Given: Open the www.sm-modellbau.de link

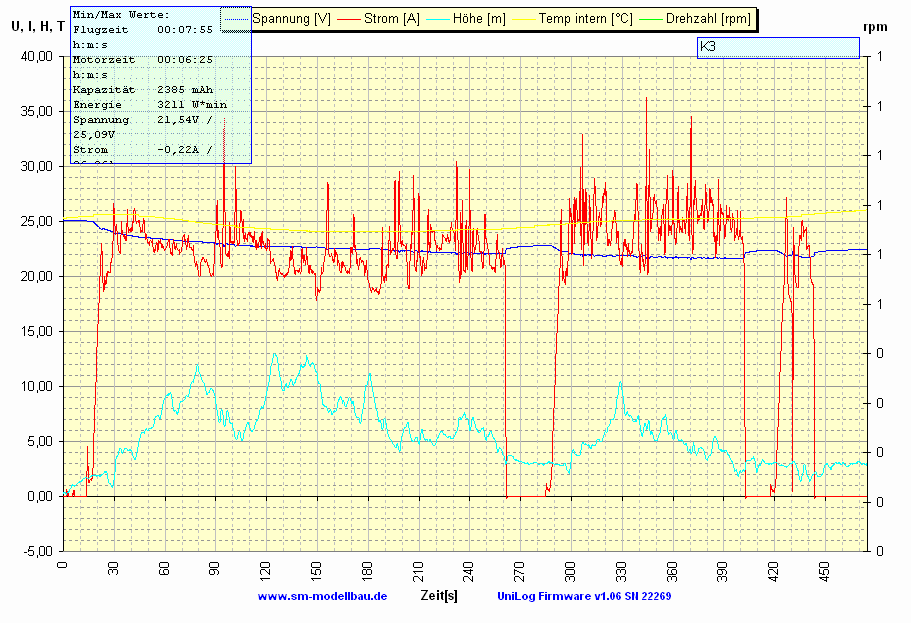Looking at the screenshot, I should pos(322,596).
